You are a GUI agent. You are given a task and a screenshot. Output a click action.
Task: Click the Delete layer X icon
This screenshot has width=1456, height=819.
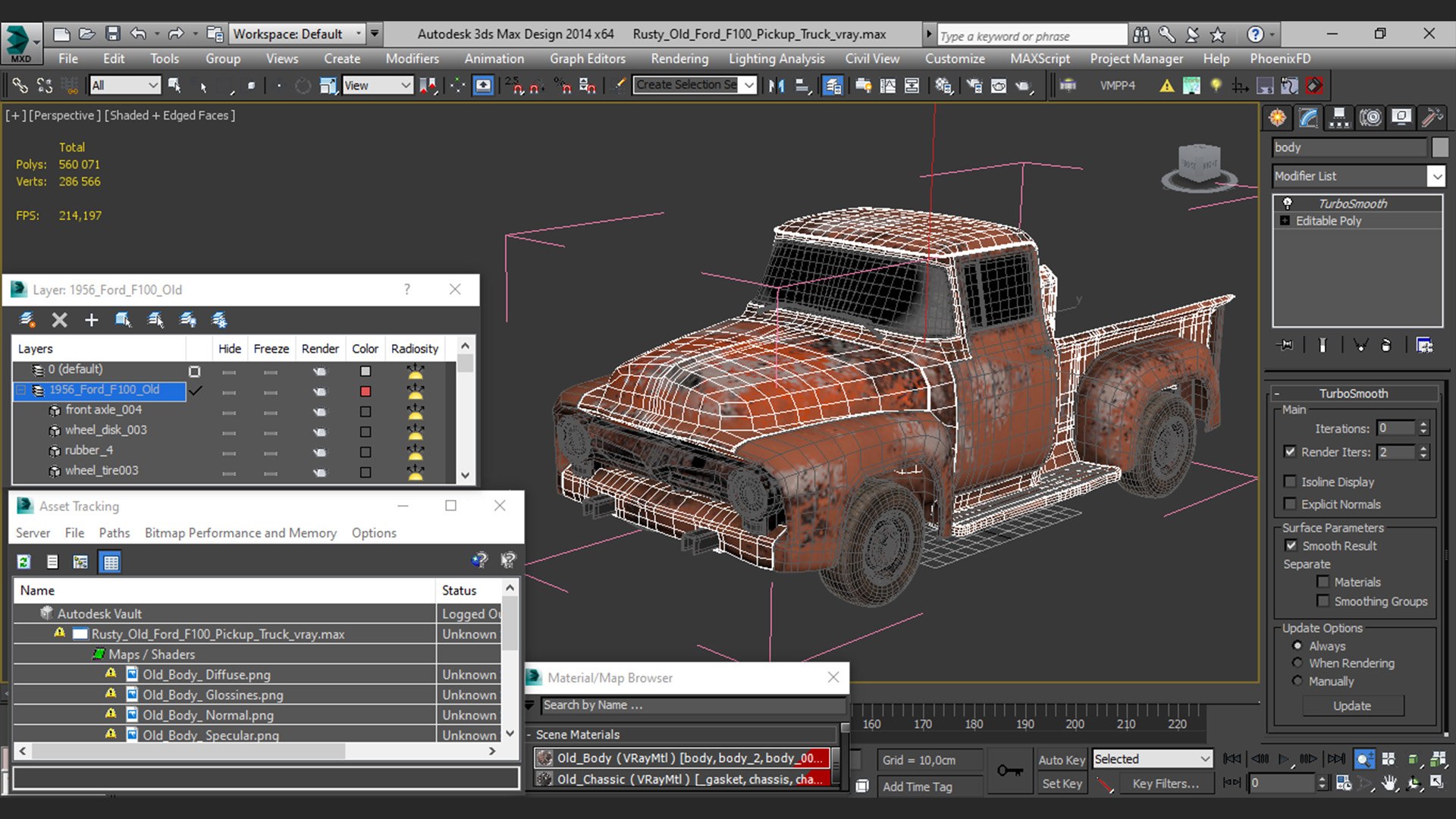[59, 320]
